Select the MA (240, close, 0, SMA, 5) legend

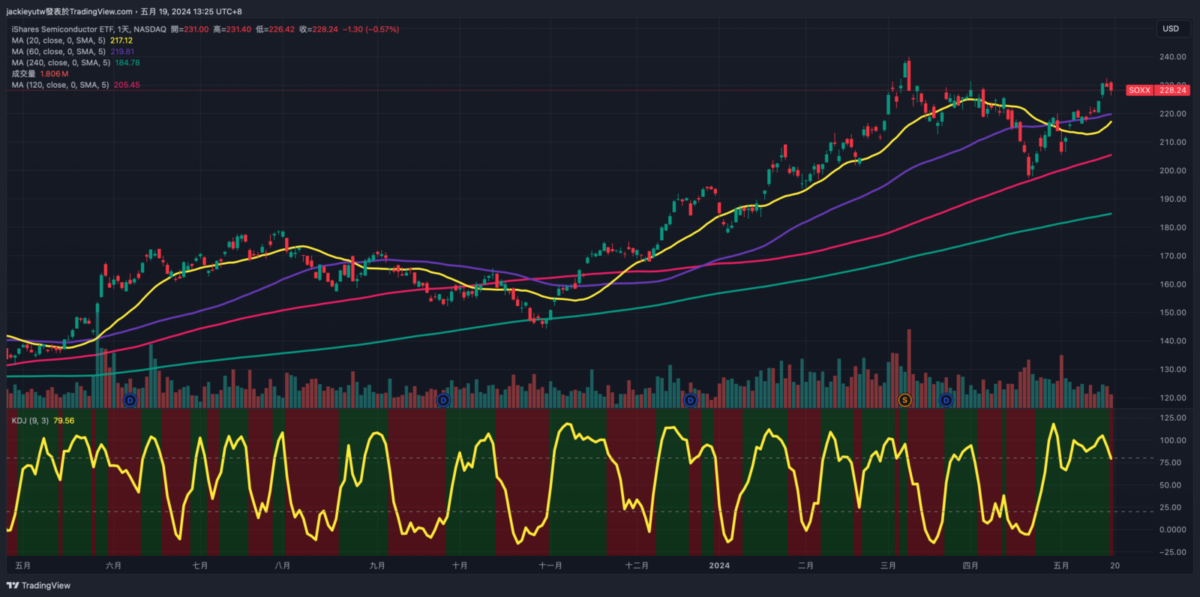click(67, 62)
